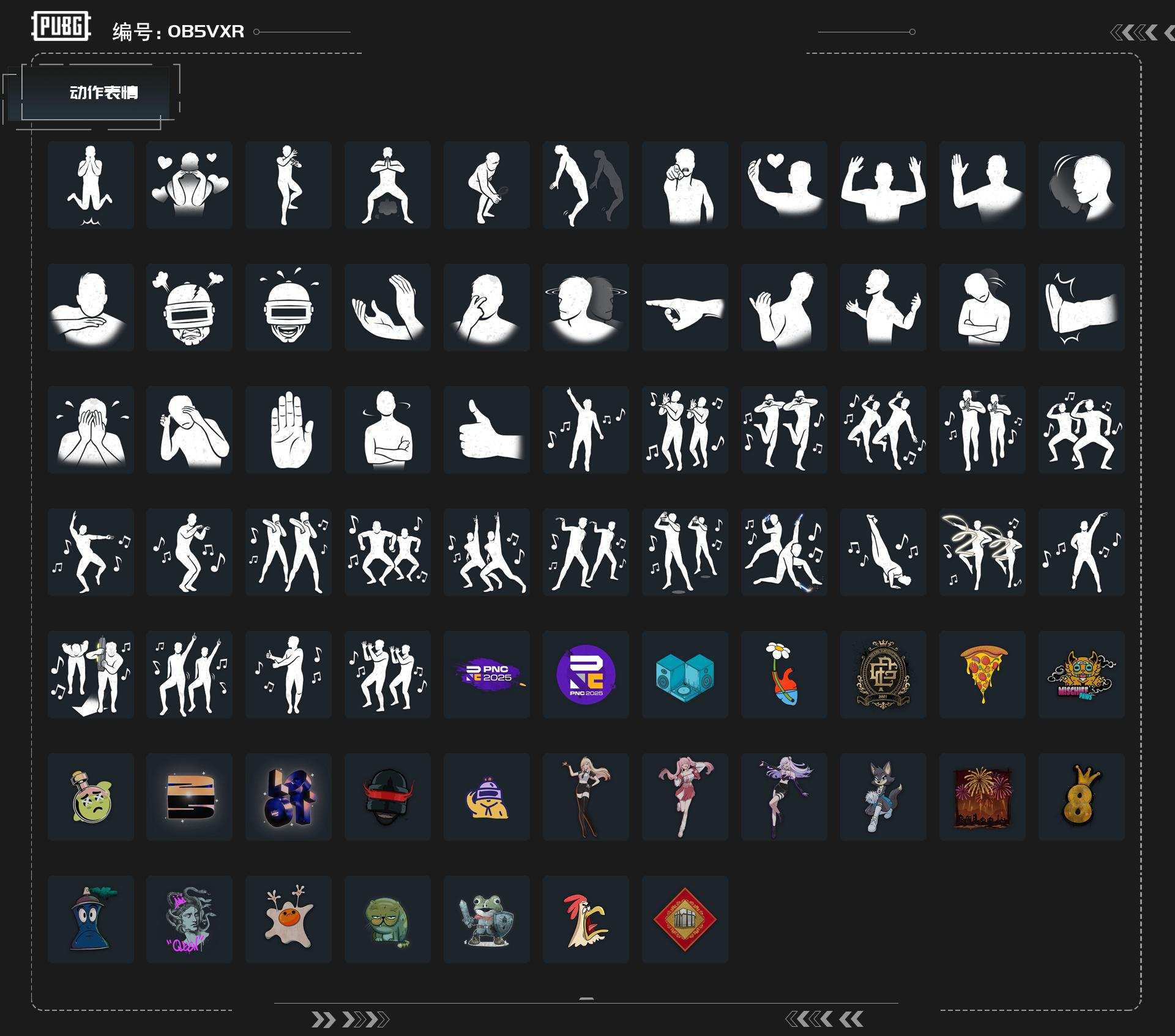Viewport: 1175px width, 1036px height.
Task: Choose the red diamond building spray
Action: coord(685,919)
